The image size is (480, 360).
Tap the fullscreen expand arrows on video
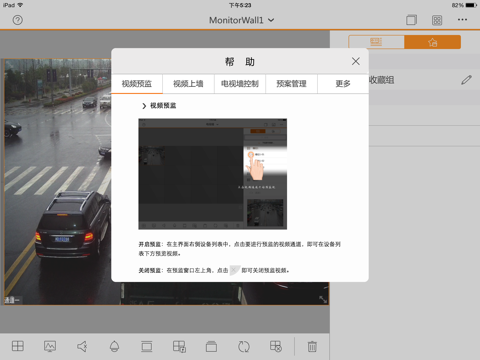pos(323,299)
